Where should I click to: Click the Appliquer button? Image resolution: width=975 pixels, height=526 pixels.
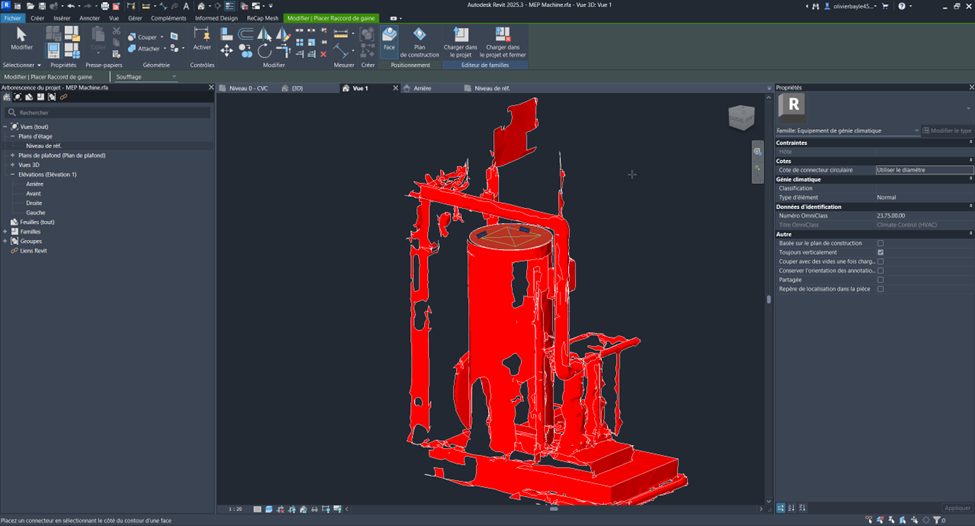pyautogui.click(x=956, y=508)
